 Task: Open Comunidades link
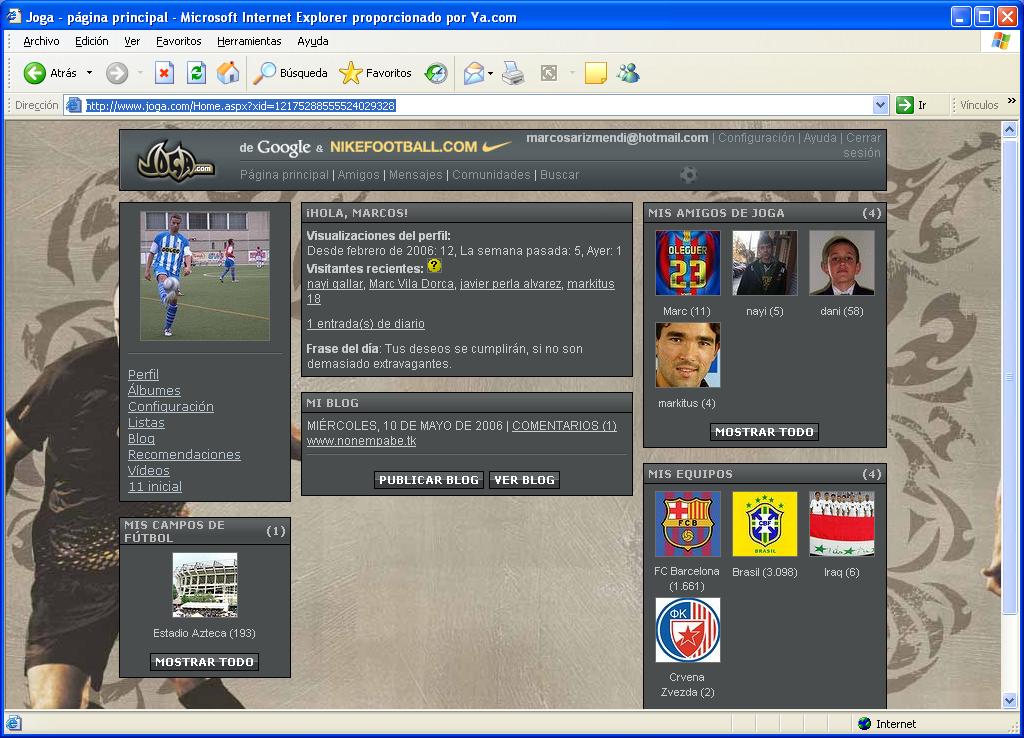[x=491, y=175]
